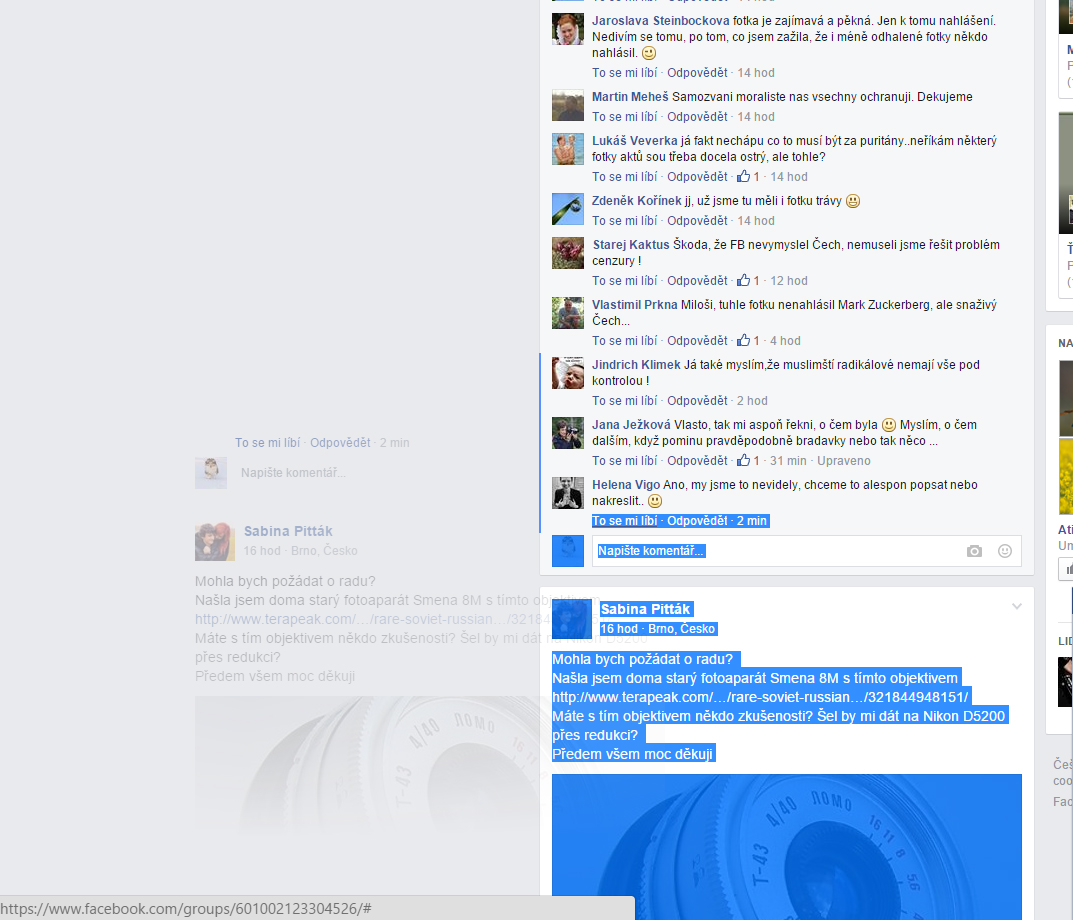The image size is (1073, 920).
Task: Open '4 hod' timestamp on Vlastimil Prkna's comment
Action: (x=786, y=341)
